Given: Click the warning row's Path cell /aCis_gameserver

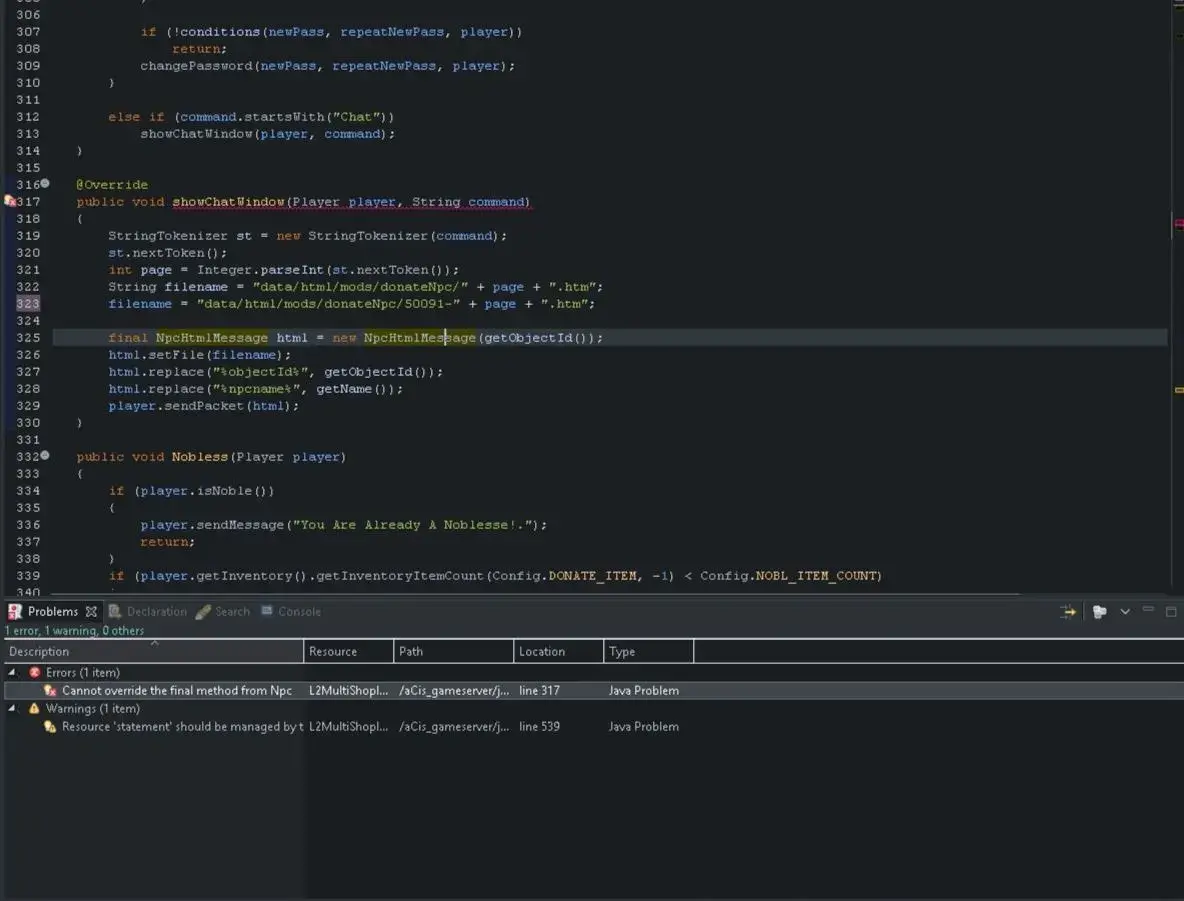Looking at the screenshot, I should pos(454,727).
